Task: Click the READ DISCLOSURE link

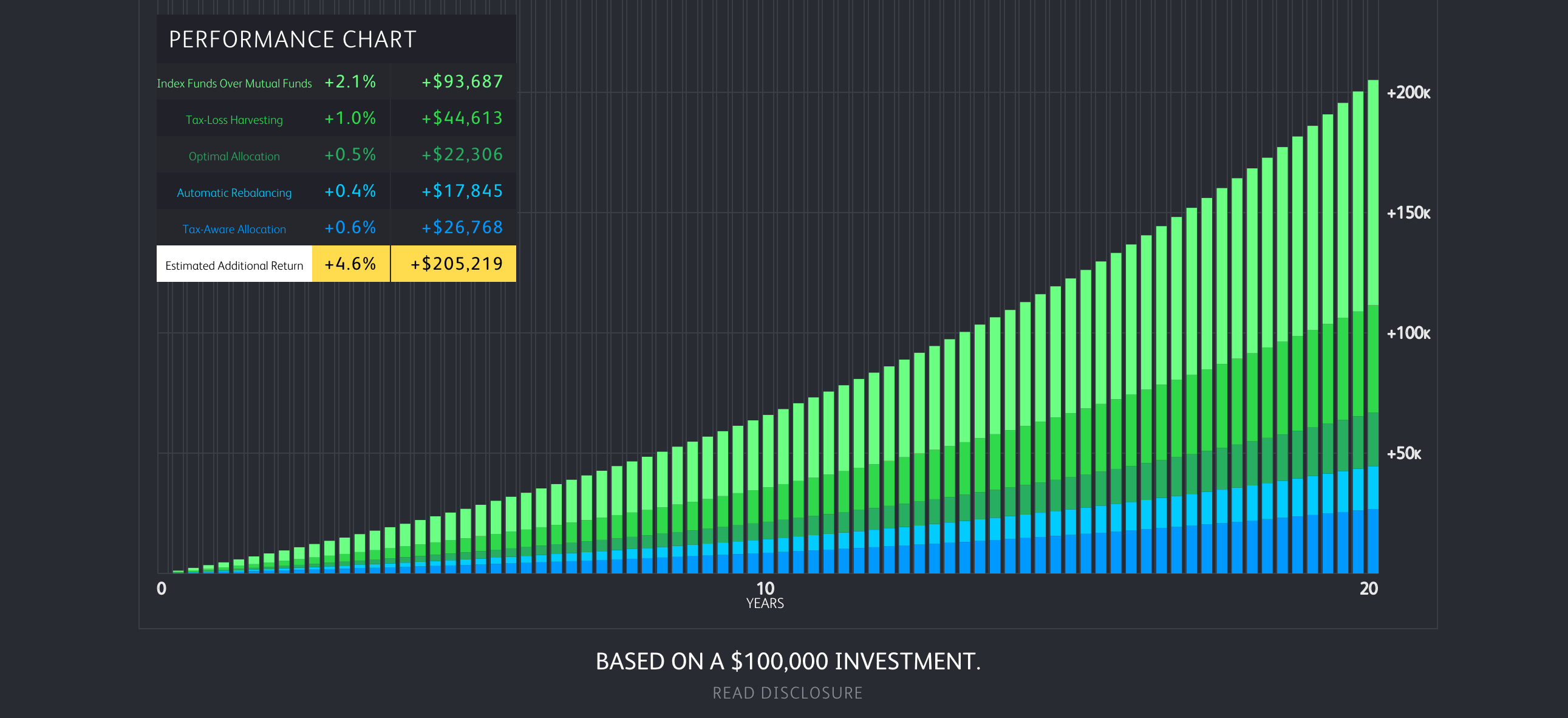Action: click(x=787, y=692)
